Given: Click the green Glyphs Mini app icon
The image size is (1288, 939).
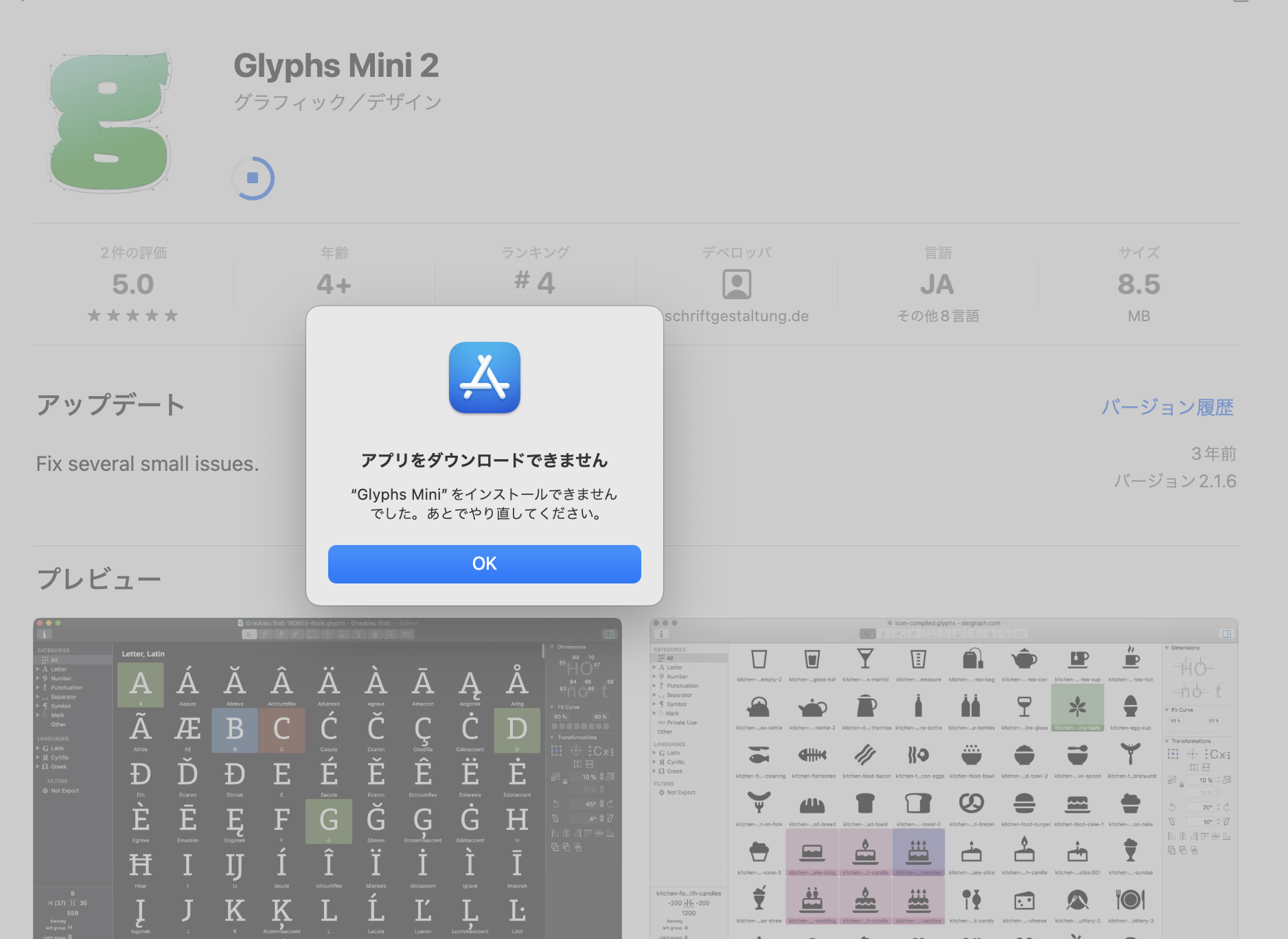Looking at the screenshot, I should [110, 120].
